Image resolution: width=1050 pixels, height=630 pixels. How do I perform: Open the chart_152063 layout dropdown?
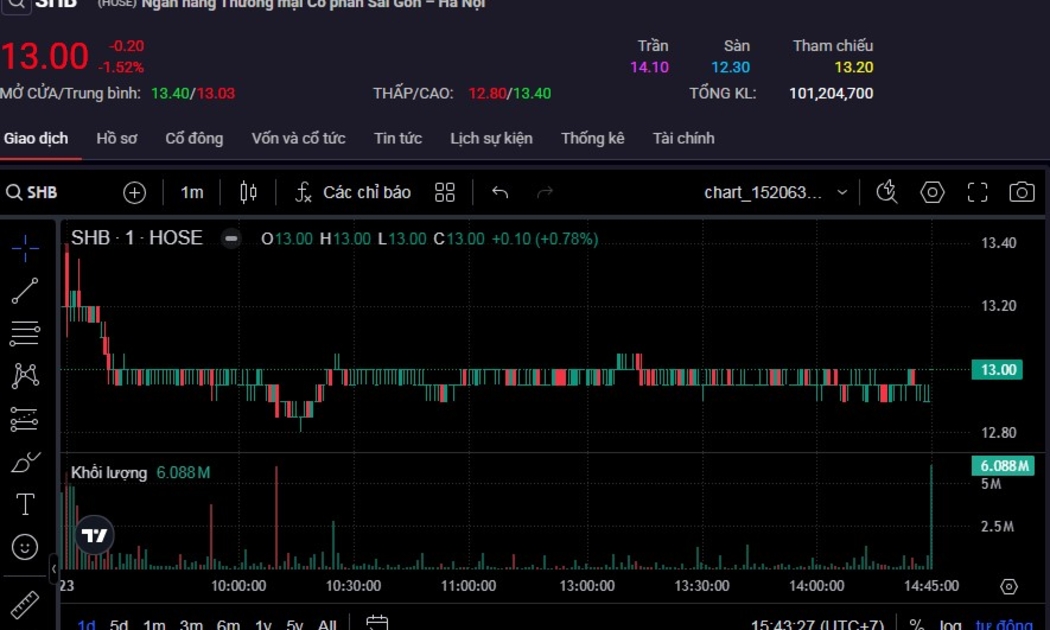[x=775, y=192]
